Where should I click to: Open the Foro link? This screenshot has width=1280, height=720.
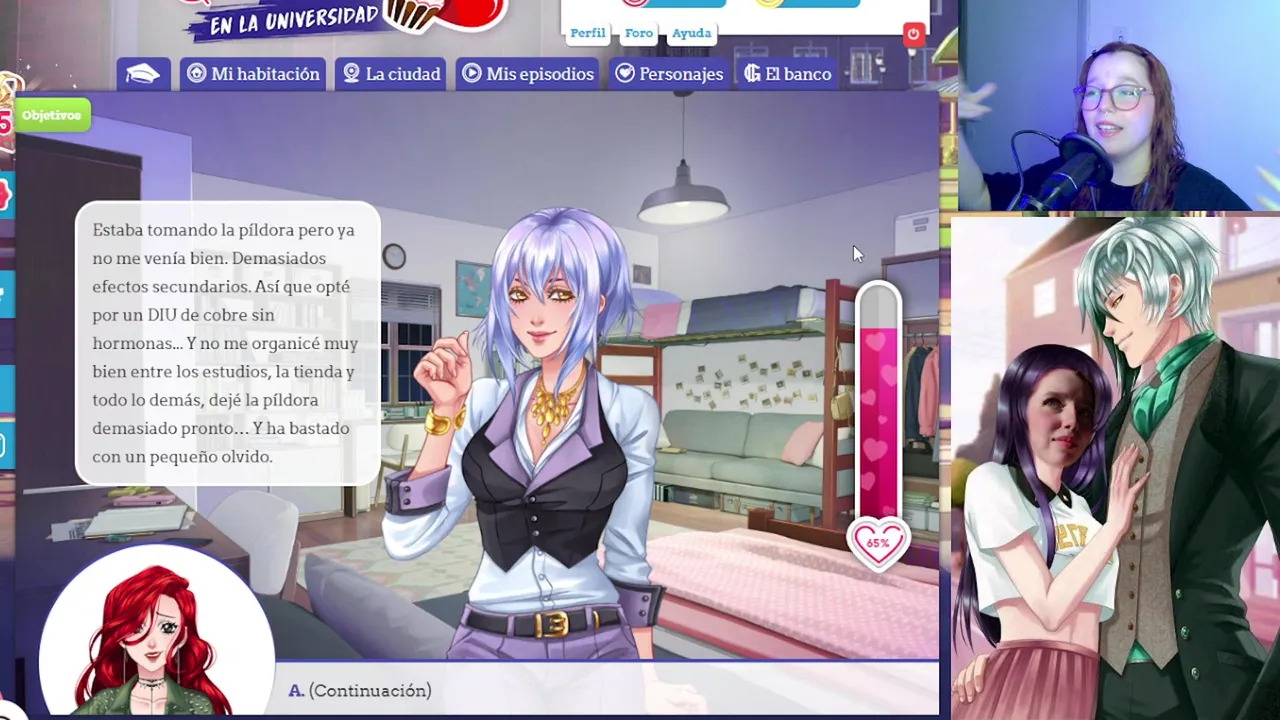tap(639, 33)
